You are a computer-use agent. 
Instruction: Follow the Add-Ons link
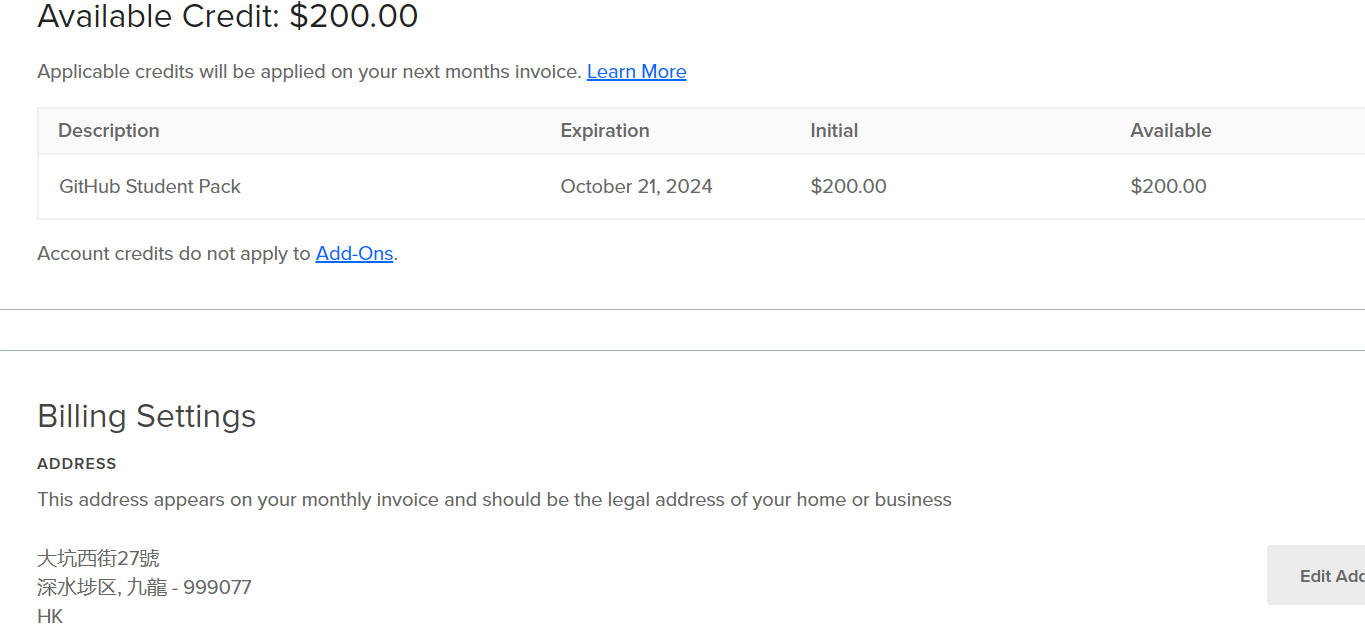point(354,254)
